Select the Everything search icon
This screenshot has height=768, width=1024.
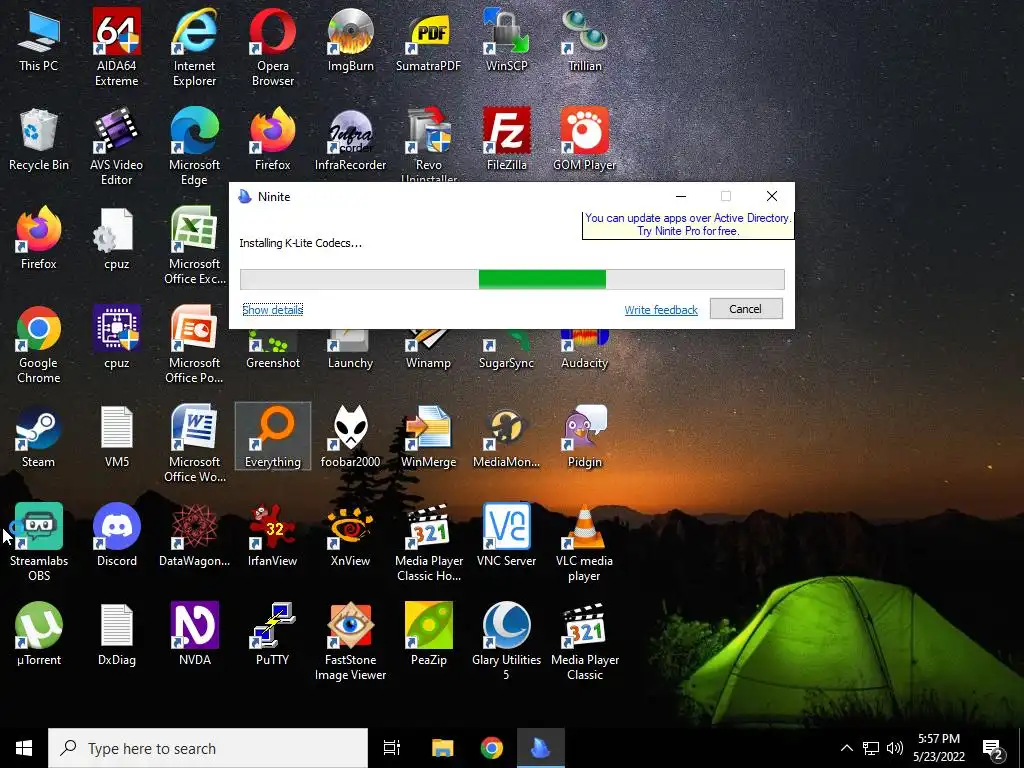coord(273,437)
